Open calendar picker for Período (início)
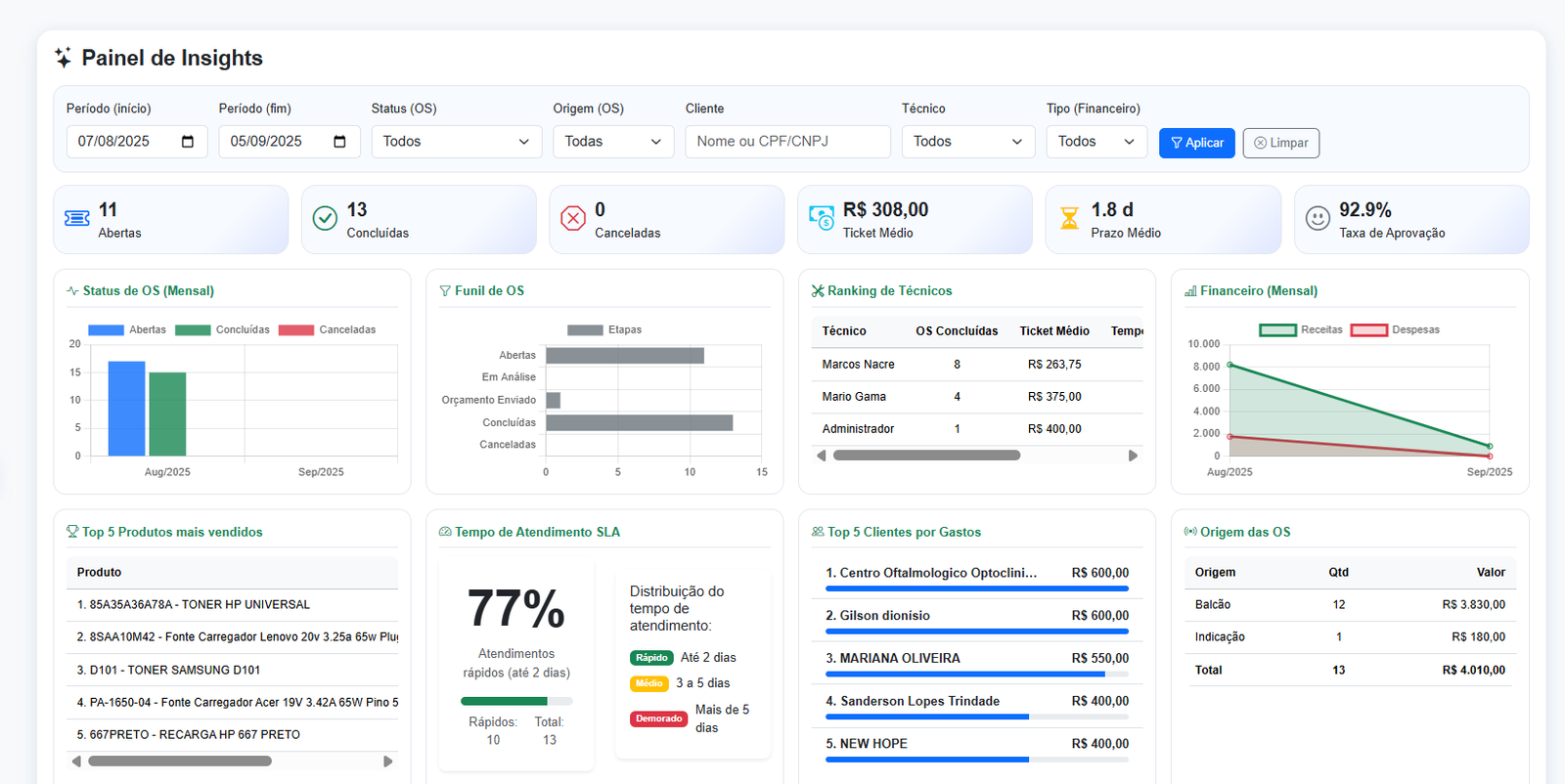 188,142
